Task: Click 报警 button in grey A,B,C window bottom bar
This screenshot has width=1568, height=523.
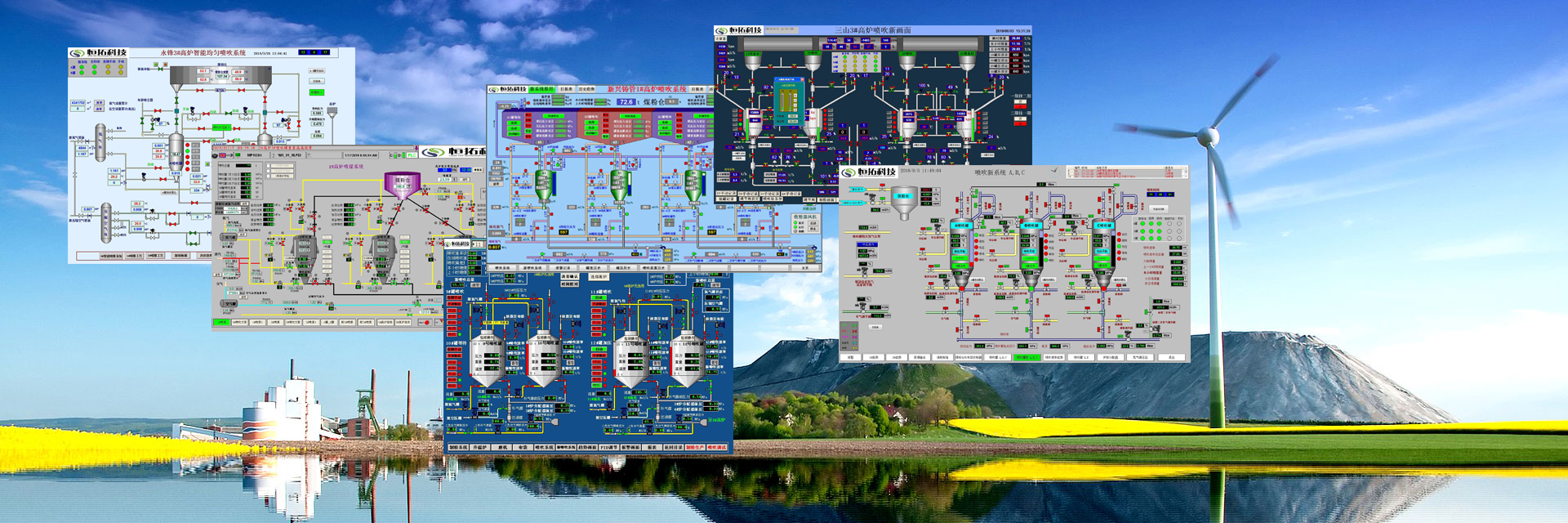Action: pos(850,357)
